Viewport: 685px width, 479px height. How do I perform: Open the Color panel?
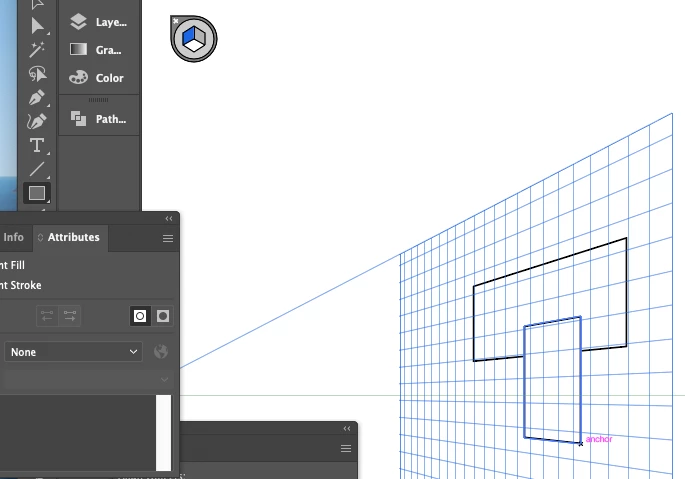(99, 78)
